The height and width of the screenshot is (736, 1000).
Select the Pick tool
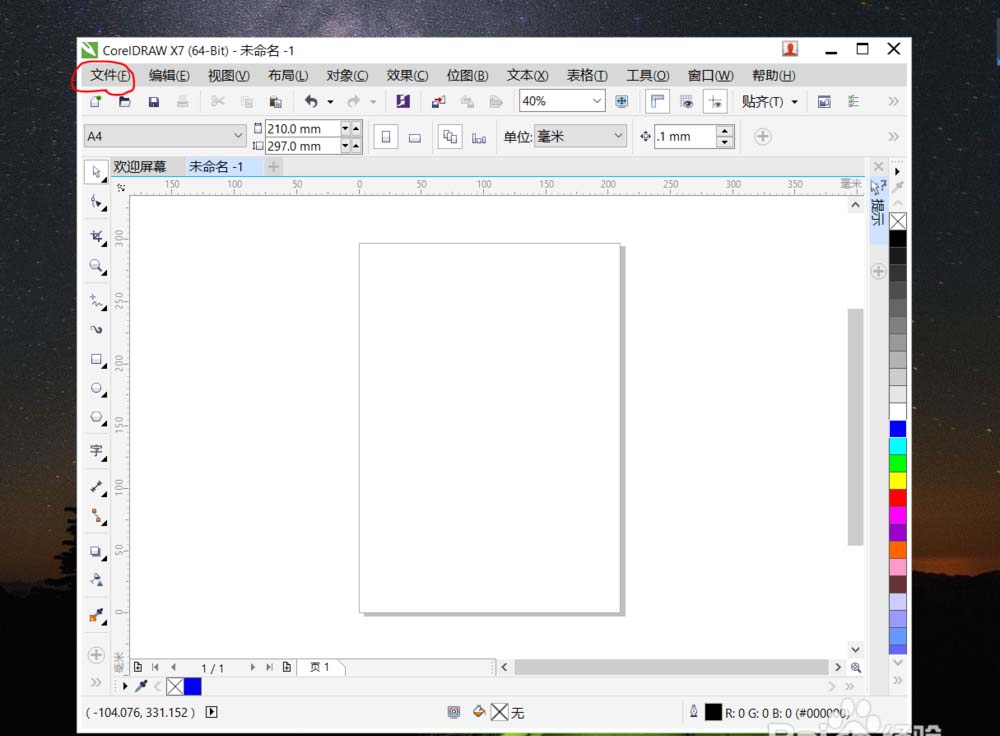pyautogui.click(x=97, y=172)
